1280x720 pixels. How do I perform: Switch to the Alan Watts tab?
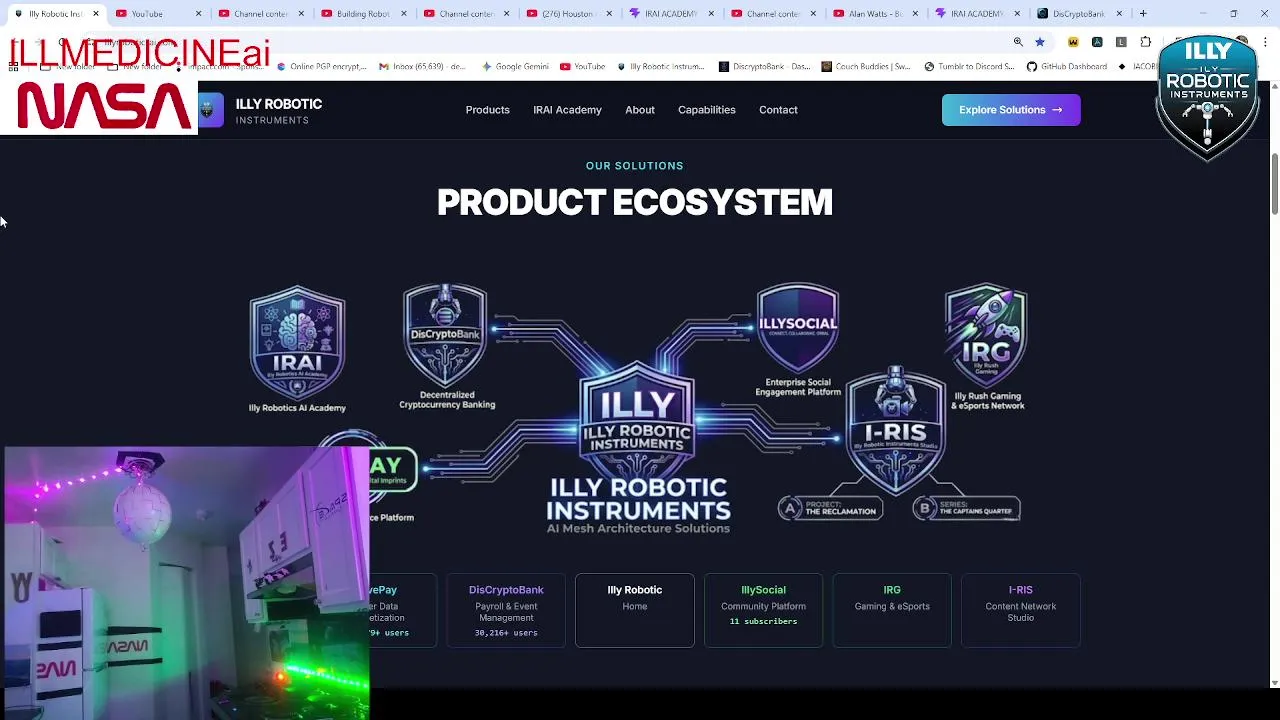[875, 14]
